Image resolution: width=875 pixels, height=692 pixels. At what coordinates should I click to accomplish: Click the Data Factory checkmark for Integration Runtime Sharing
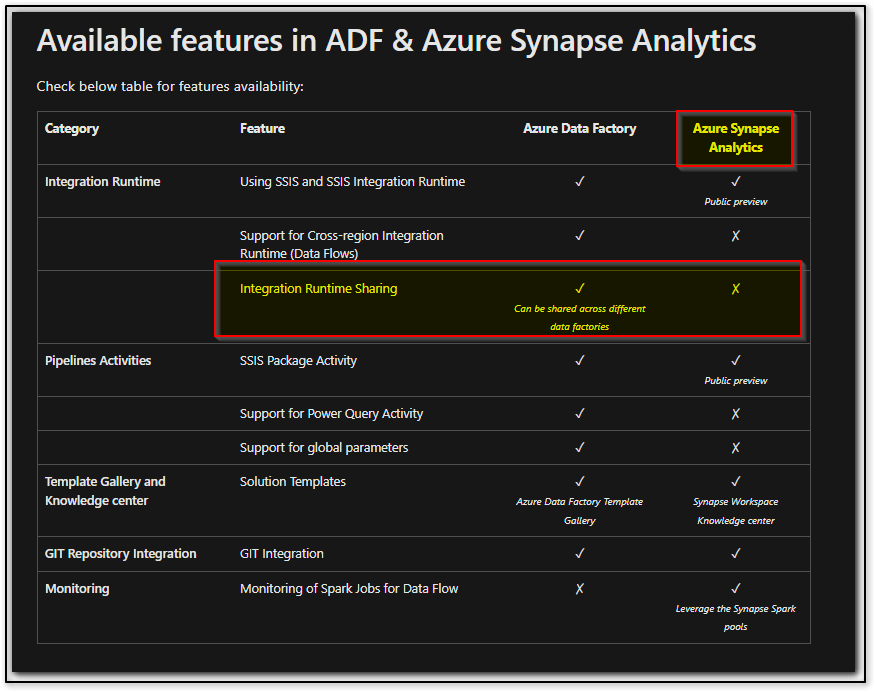580,289
